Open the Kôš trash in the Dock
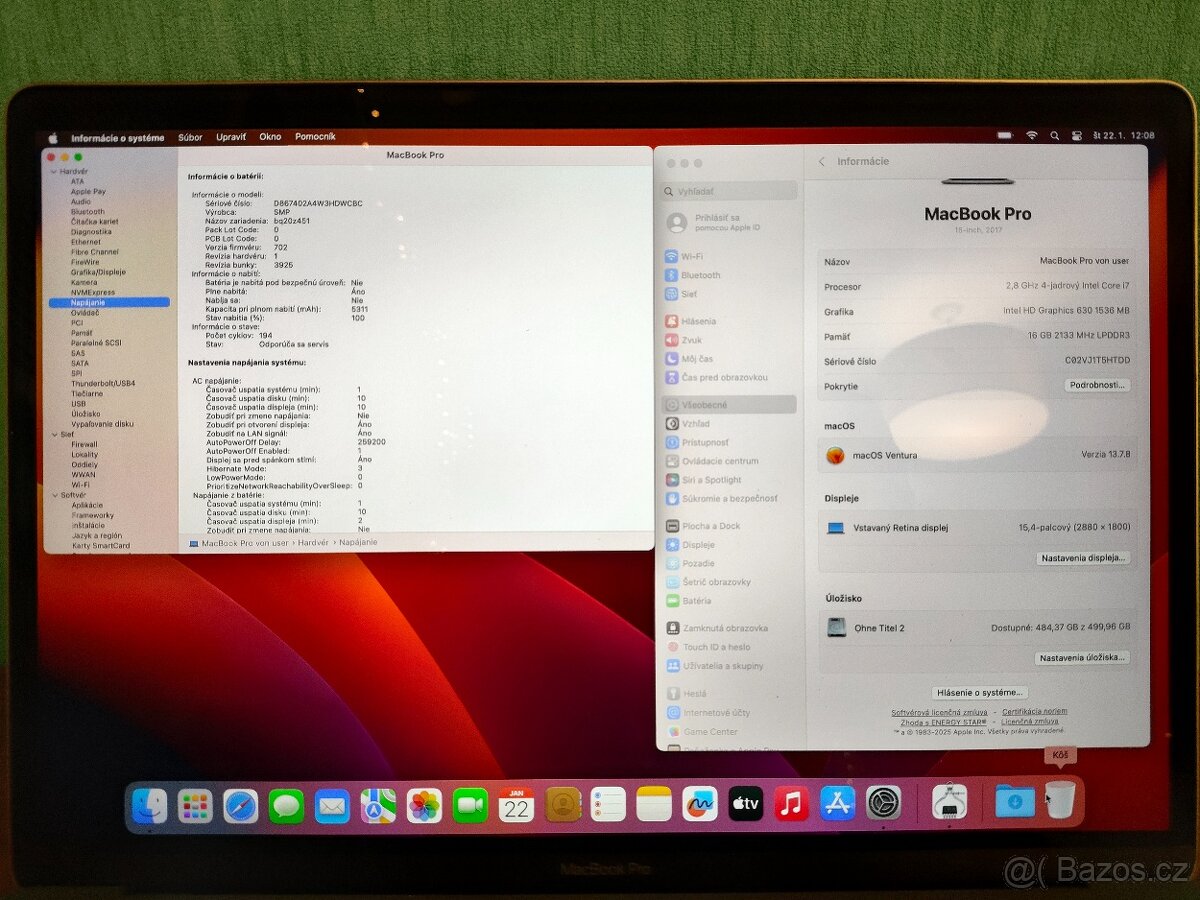The height and width of the screenshot is (900, 1200). pos(1059,800)
